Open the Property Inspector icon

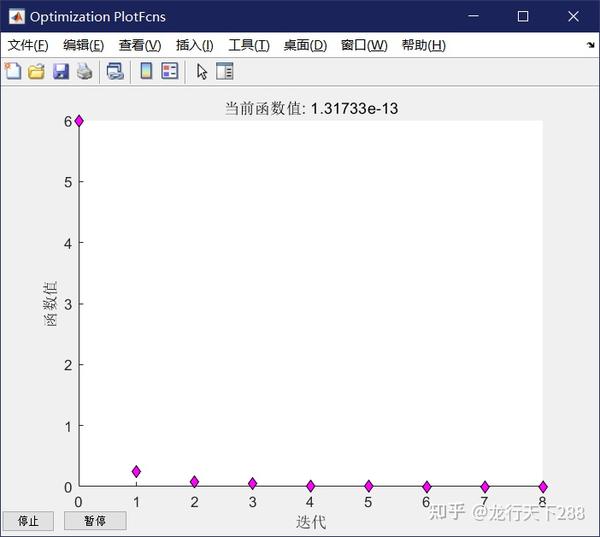tap(225, 71)
